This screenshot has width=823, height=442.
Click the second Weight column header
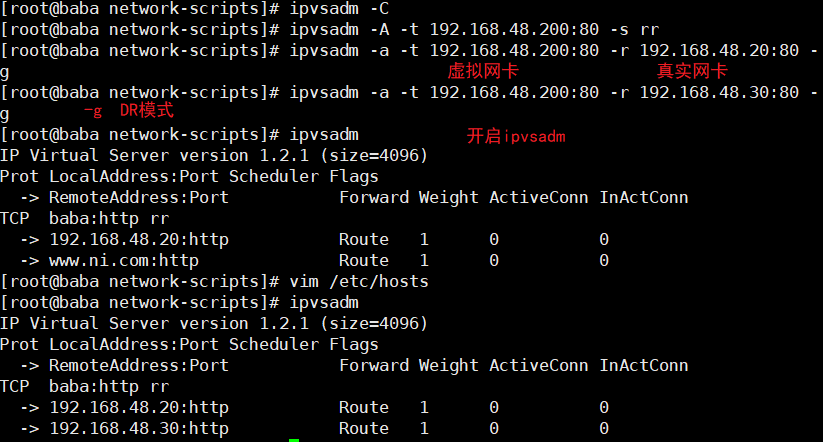(x=448, y=365)
